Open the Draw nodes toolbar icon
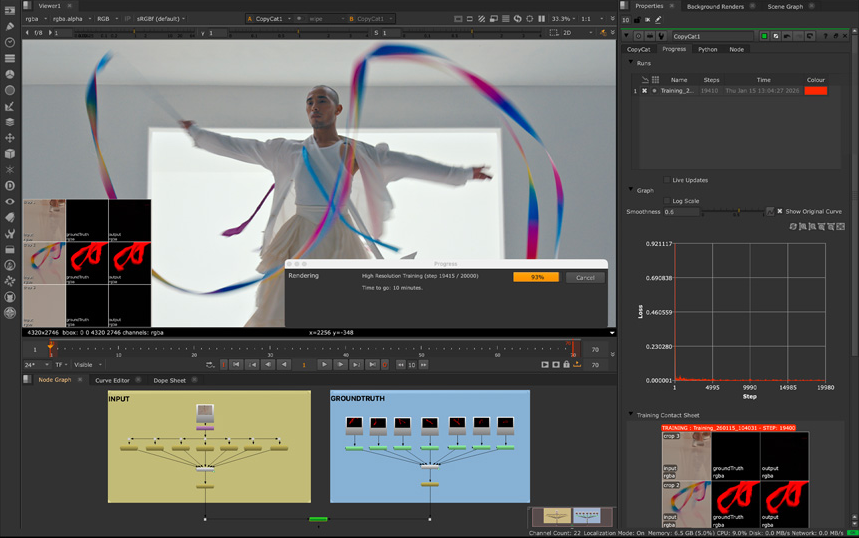 pos(10,27)
